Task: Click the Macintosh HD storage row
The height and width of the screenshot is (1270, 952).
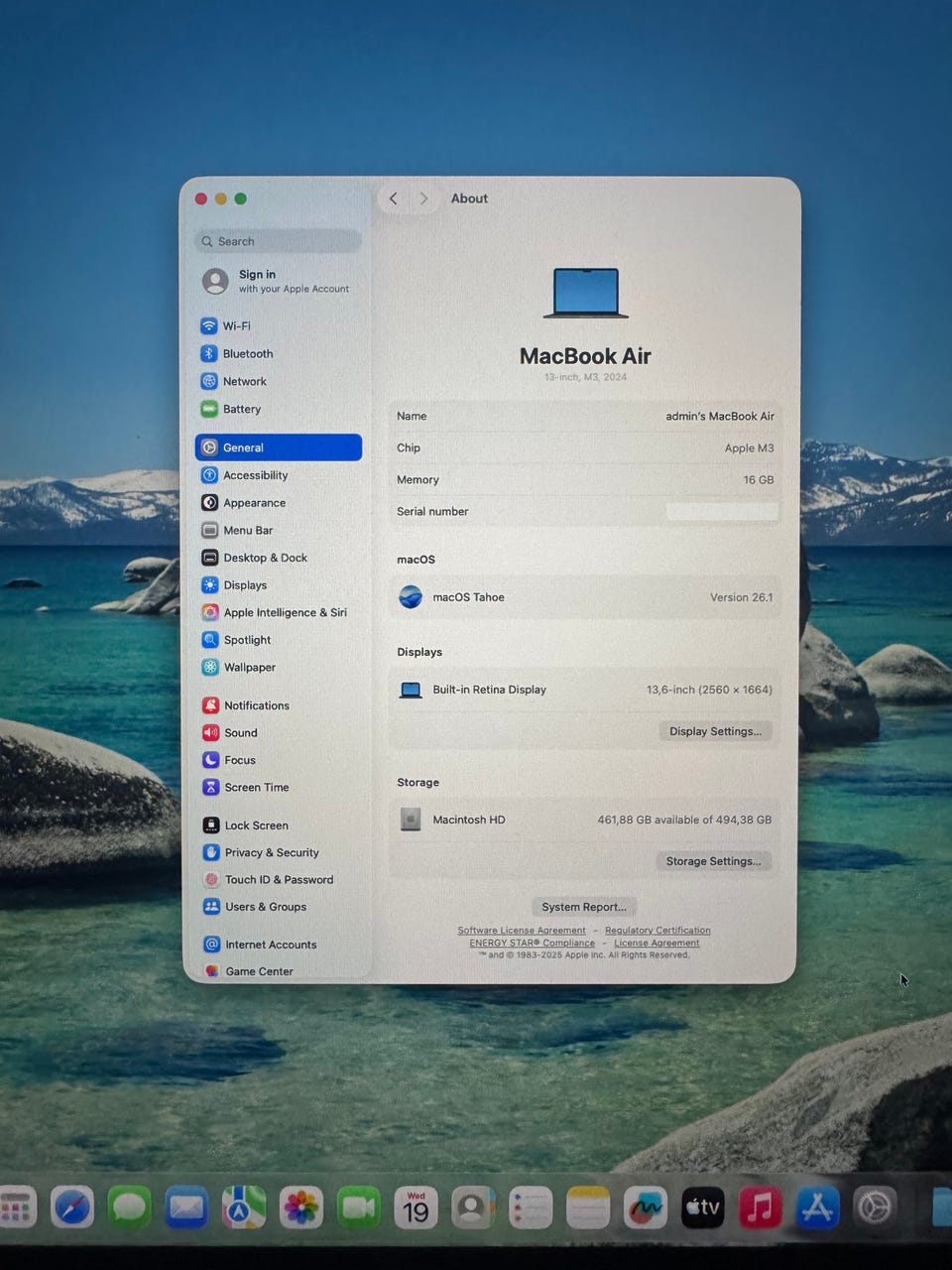Action: [x=585, y=820]
